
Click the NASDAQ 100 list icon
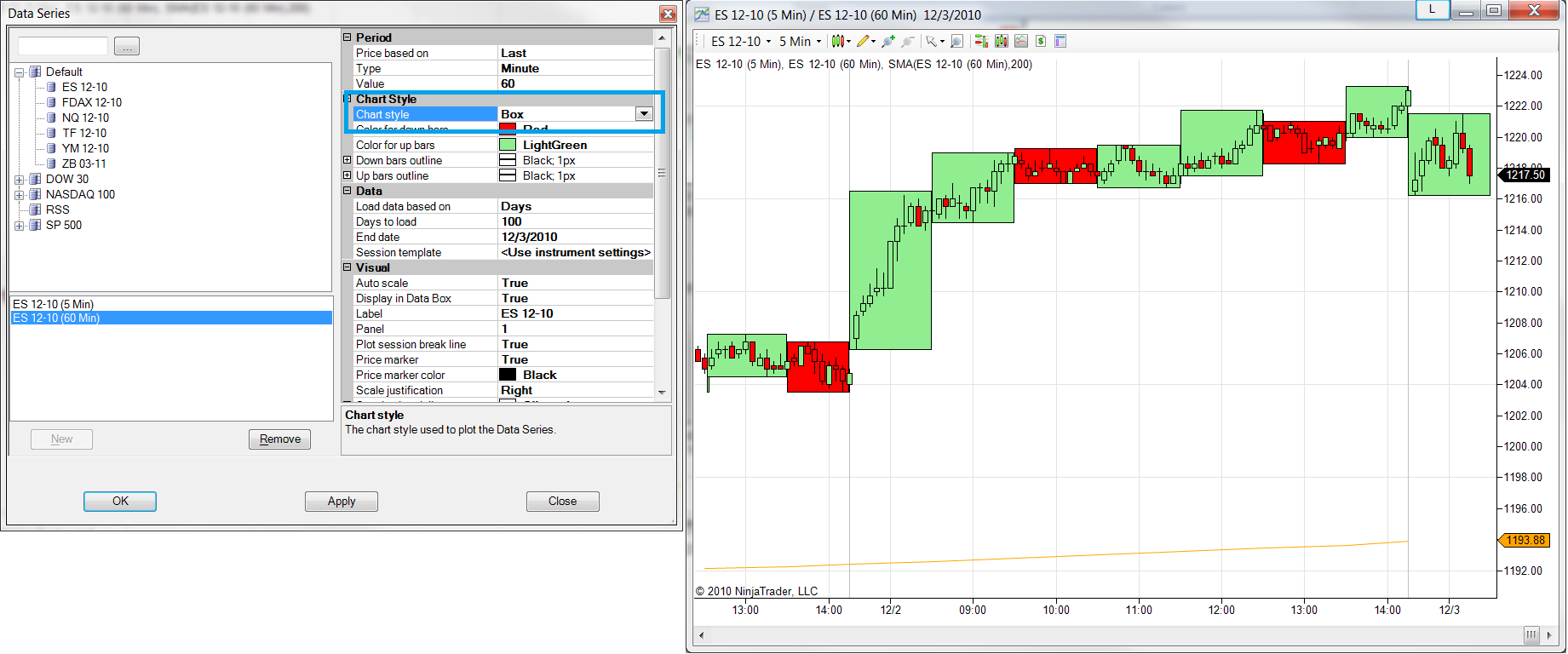coord(35,194)
